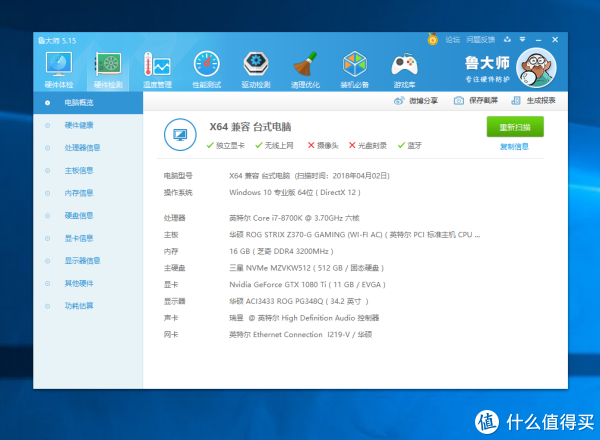Click the 16 GB DDR4 3200MHz memory value
The height and width of the screenshot is (440, 600).
[x=281, y=251]
